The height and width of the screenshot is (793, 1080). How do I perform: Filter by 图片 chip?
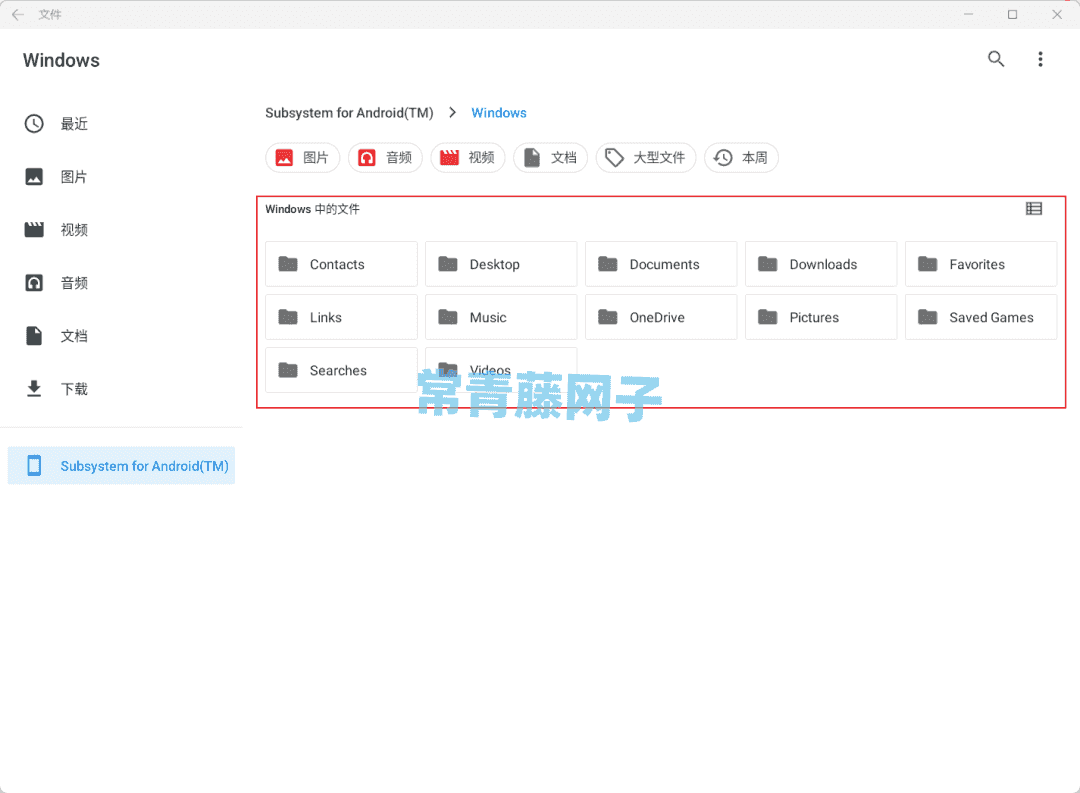pyautogui.click(x=302, y=158)
